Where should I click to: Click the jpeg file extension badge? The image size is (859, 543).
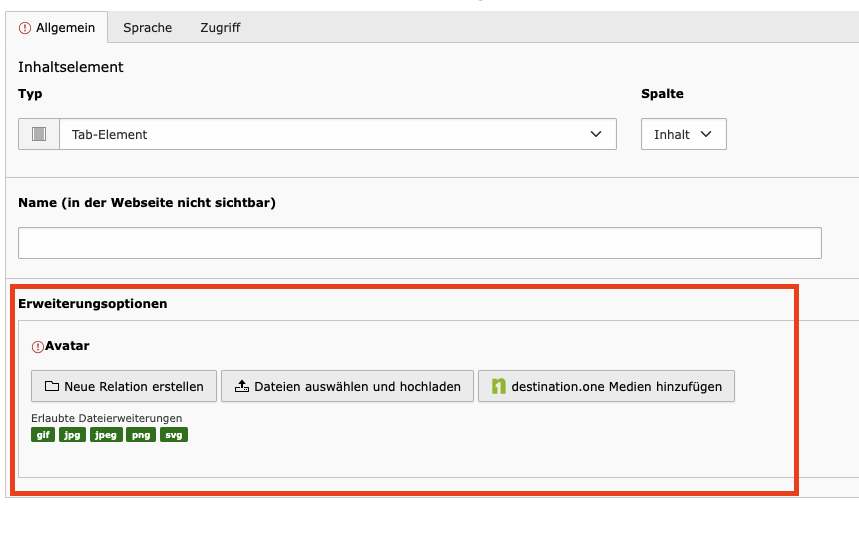(106, 435)
